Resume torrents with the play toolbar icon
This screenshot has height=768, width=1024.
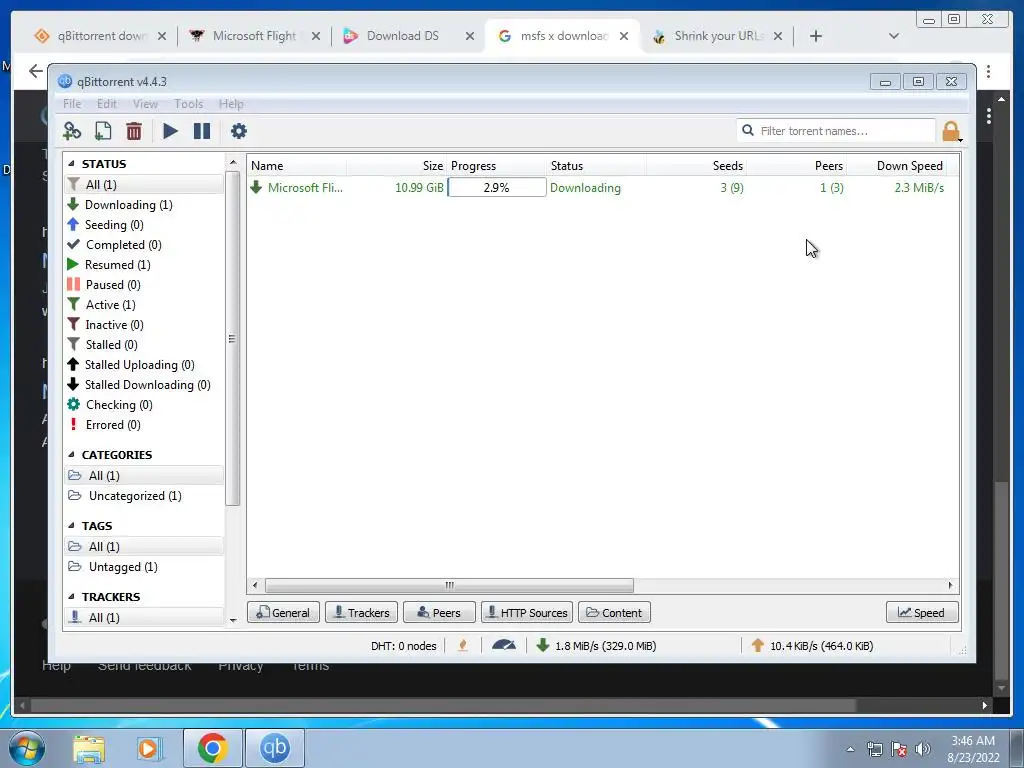click(x=170, y=131)
